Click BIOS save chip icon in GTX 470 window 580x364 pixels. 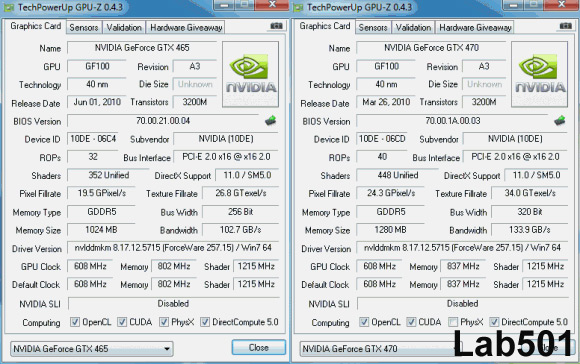tap(560, 121)
